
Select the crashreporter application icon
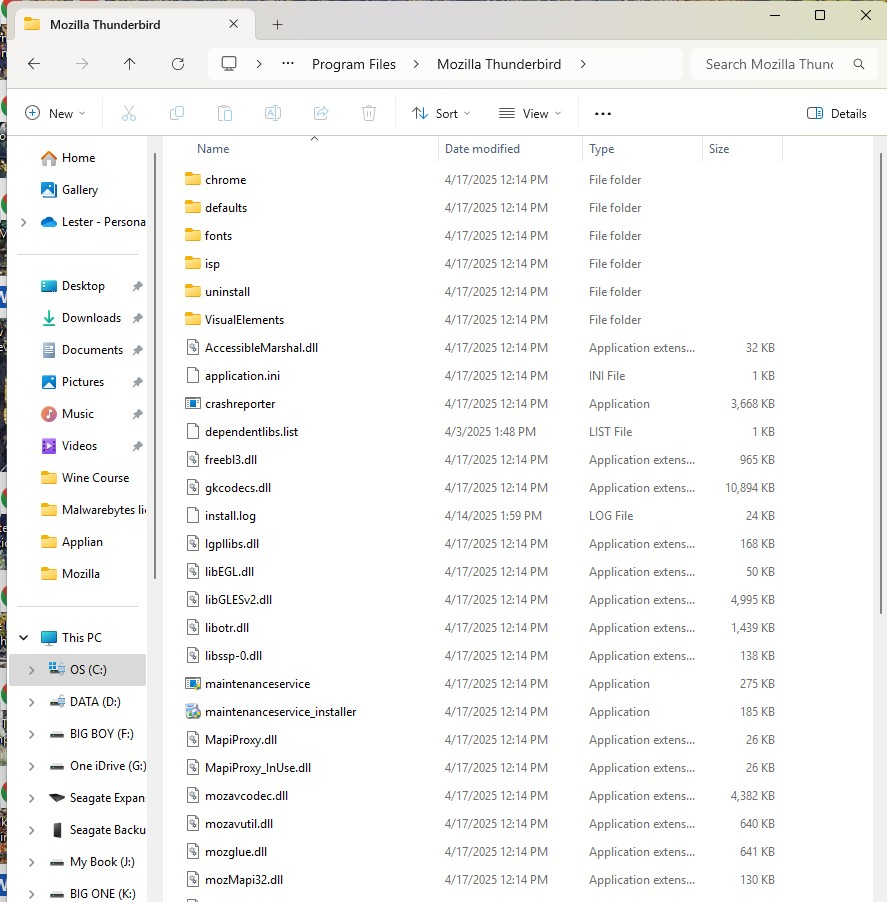(193, 404)
